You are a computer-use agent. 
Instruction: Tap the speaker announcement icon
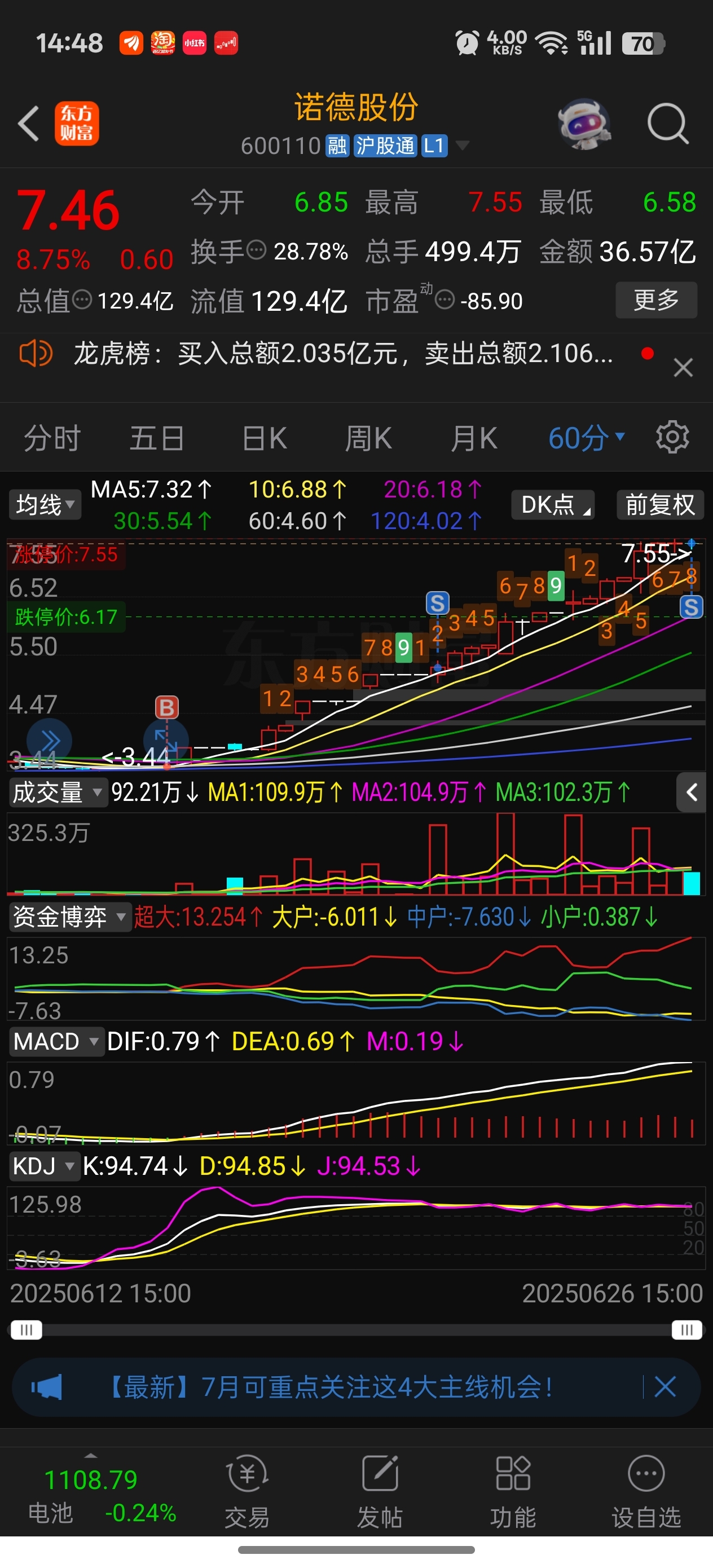point(36,353)
